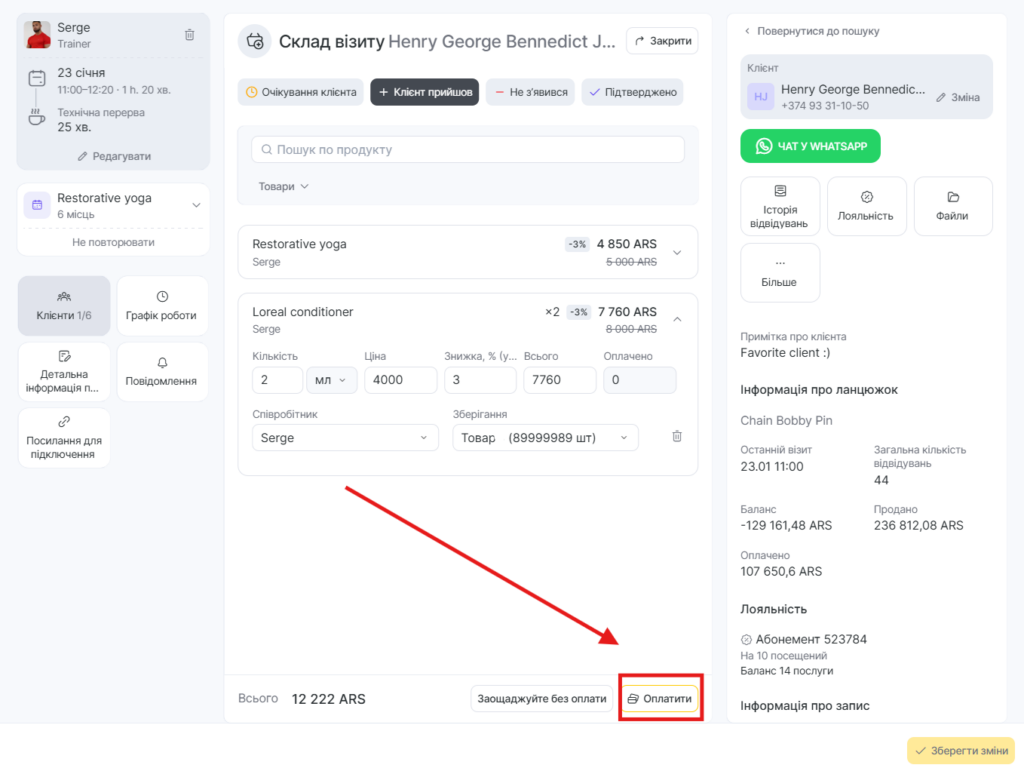Open work schedule tile
This screenshot has width=1024, height=771.
point(162,306)
